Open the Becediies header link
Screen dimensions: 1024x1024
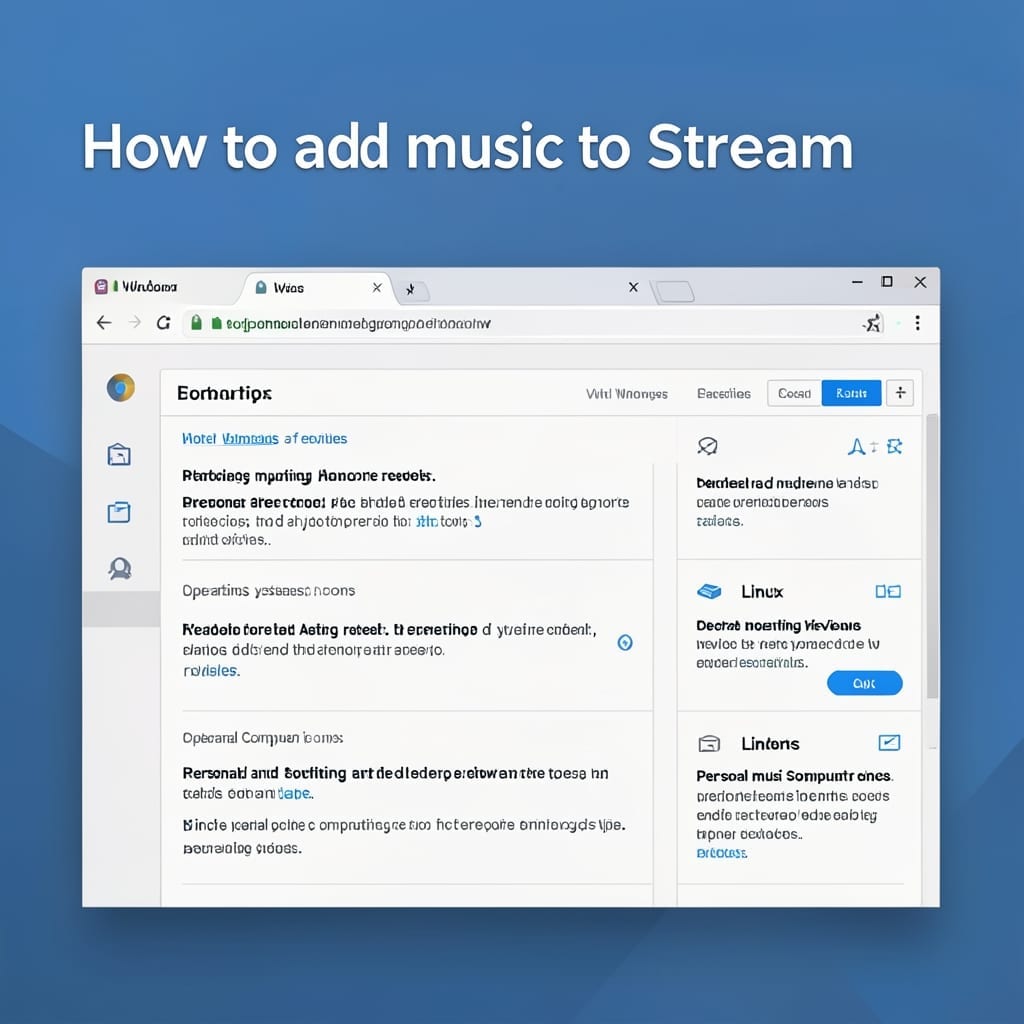[724, 394]
